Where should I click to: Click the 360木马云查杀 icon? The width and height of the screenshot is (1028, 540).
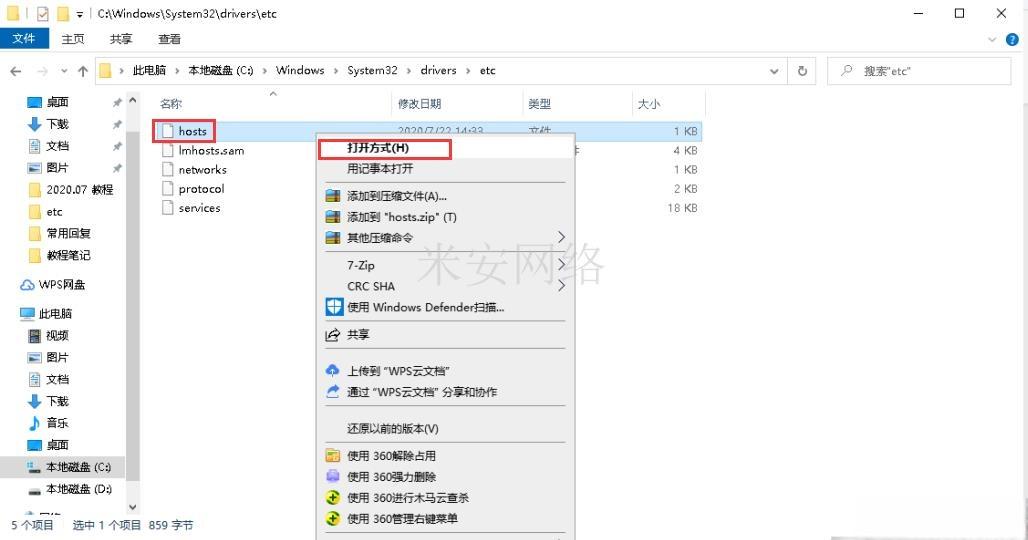(x=333, y=497)
